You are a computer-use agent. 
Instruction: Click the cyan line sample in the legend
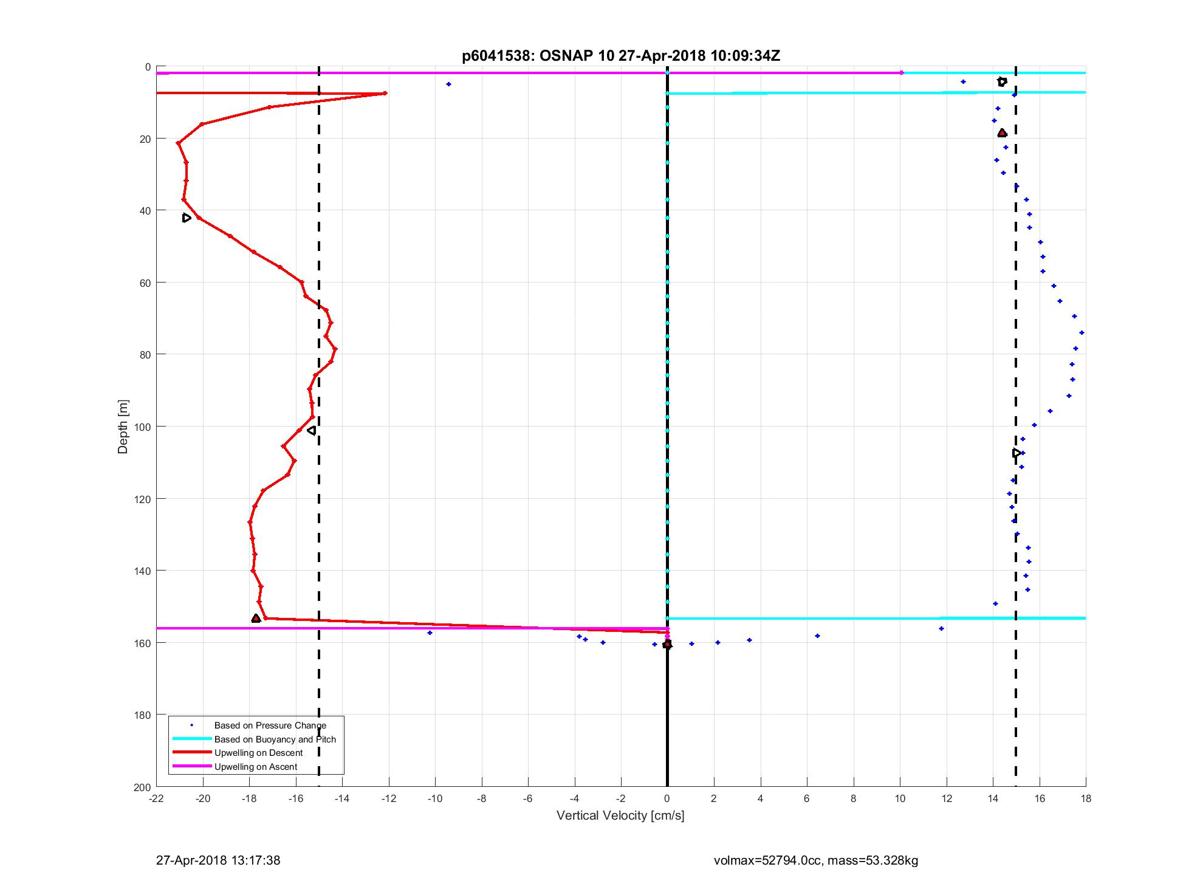point(191,738)
